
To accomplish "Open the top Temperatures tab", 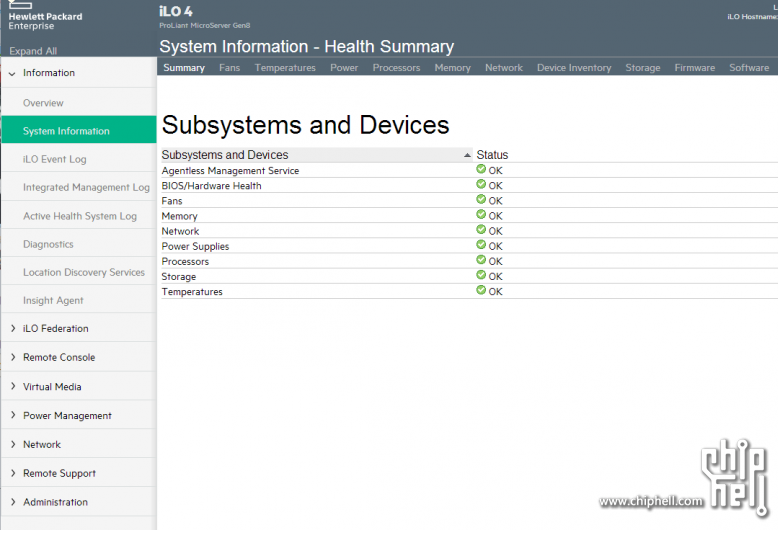I will click(285, 68).
